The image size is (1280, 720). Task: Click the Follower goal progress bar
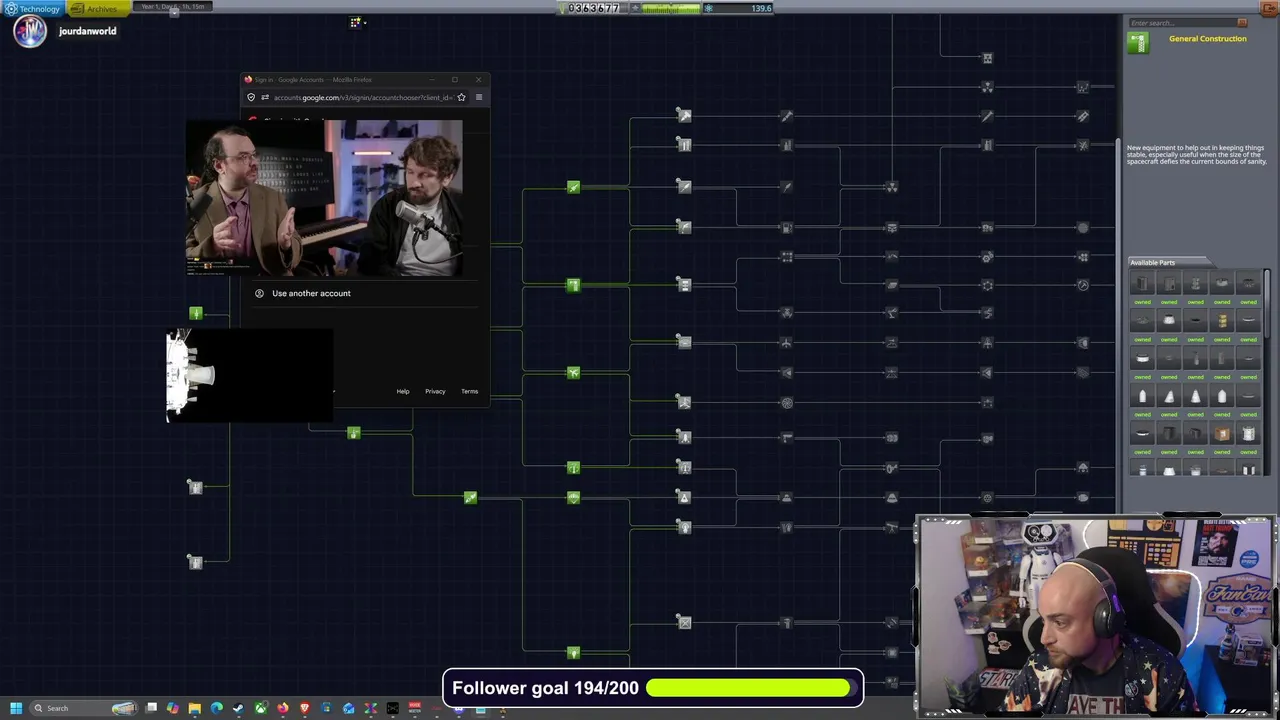point(748,688)
